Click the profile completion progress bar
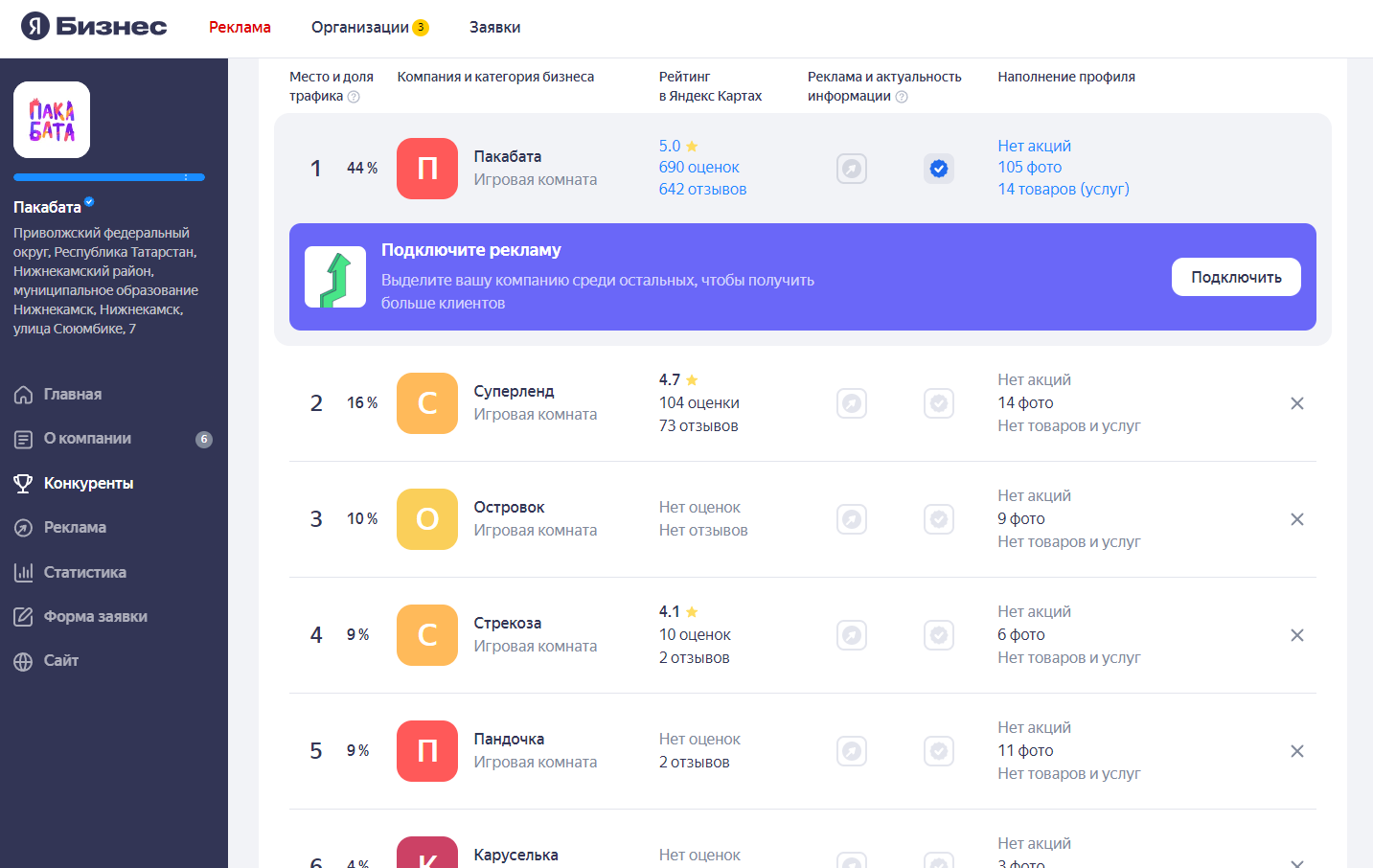 click(109, 177)
